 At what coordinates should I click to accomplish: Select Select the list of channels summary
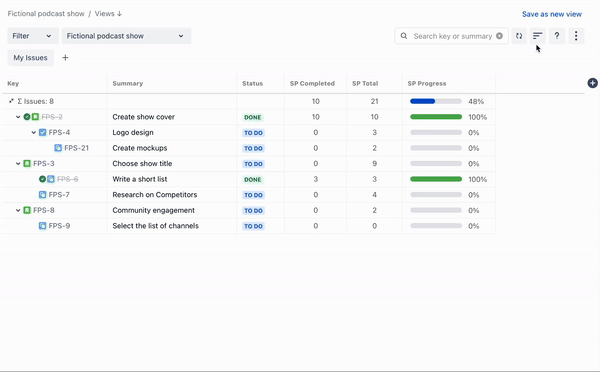[155, 226]
